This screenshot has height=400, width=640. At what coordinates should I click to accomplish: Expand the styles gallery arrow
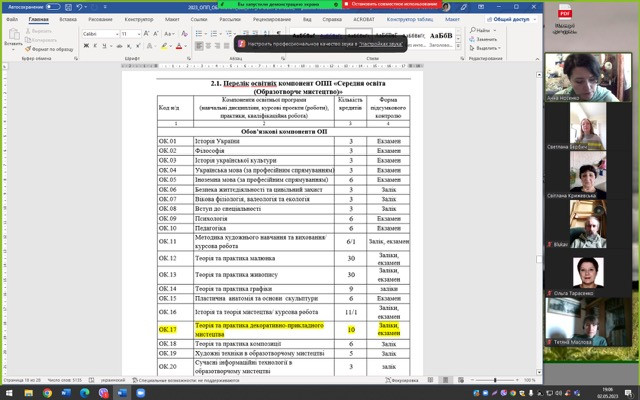(x=458, y=48)
